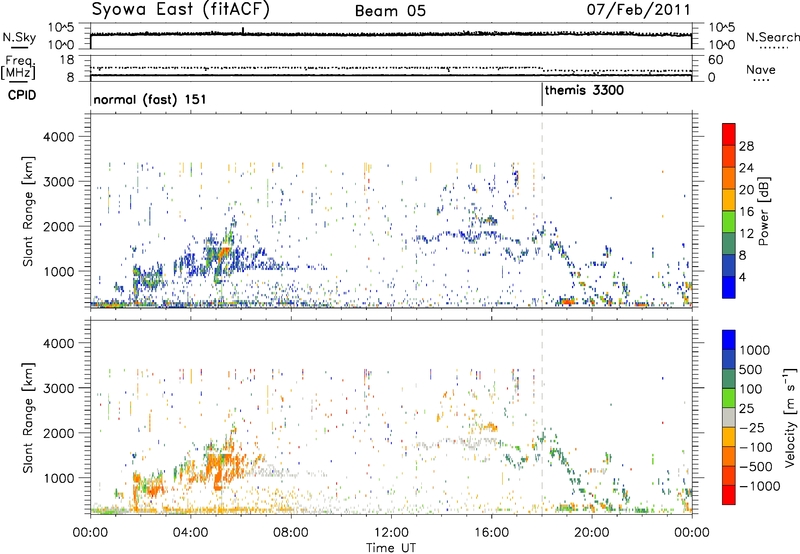Pick the yellow Power colorbar segment between 16 and 20
800x554 pixels.
coord(729,200)
